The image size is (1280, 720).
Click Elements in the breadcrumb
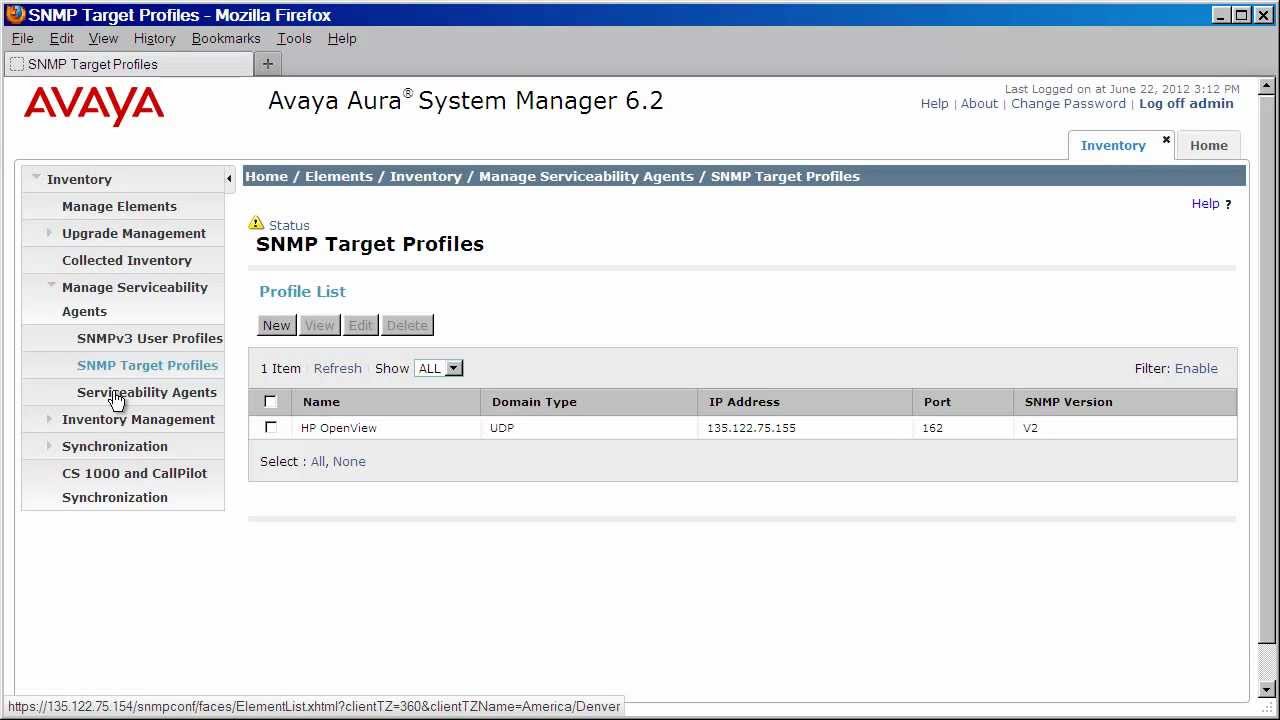click(x=338, y=176)
